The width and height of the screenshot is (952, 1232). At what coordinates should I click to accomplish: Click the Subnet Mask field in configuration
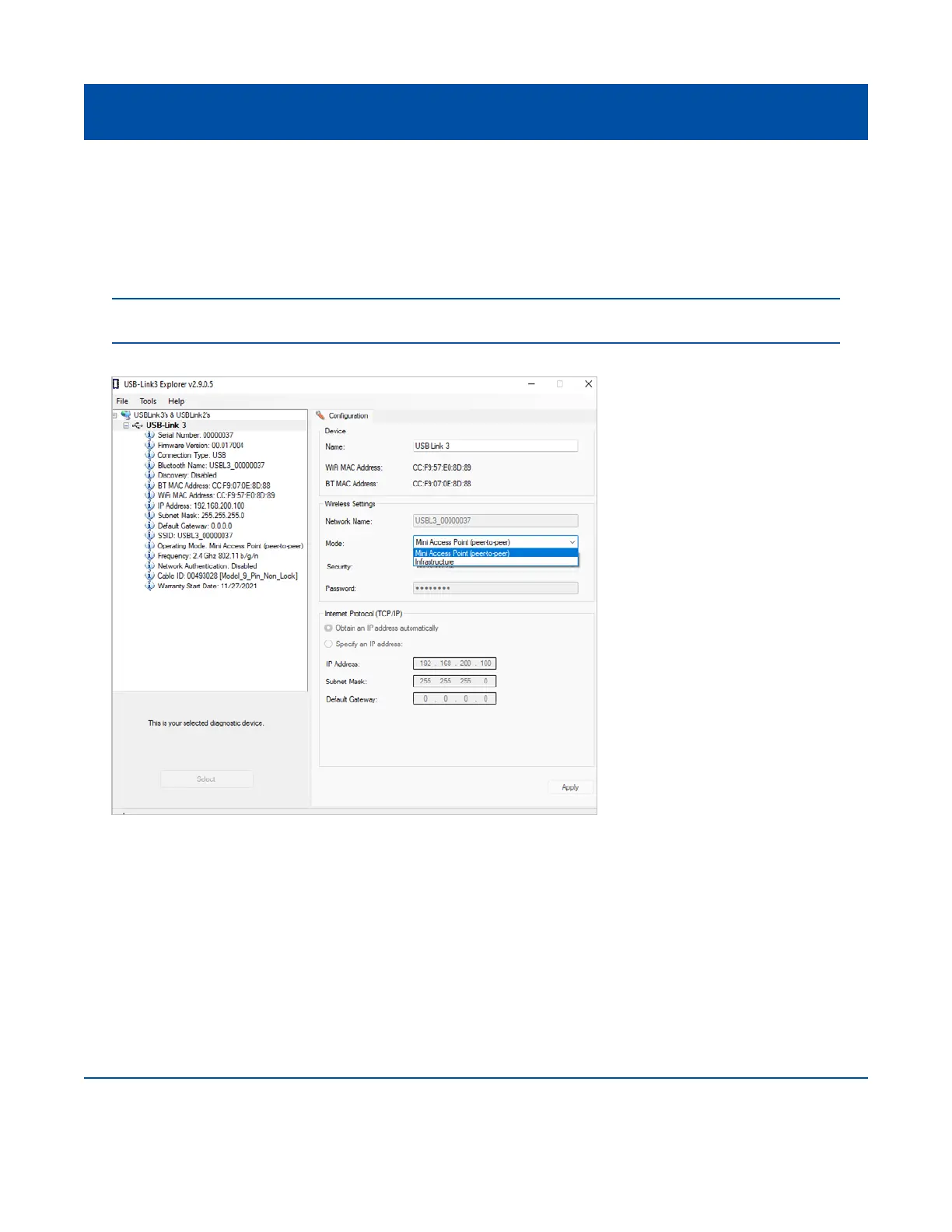tap(454, 681)
